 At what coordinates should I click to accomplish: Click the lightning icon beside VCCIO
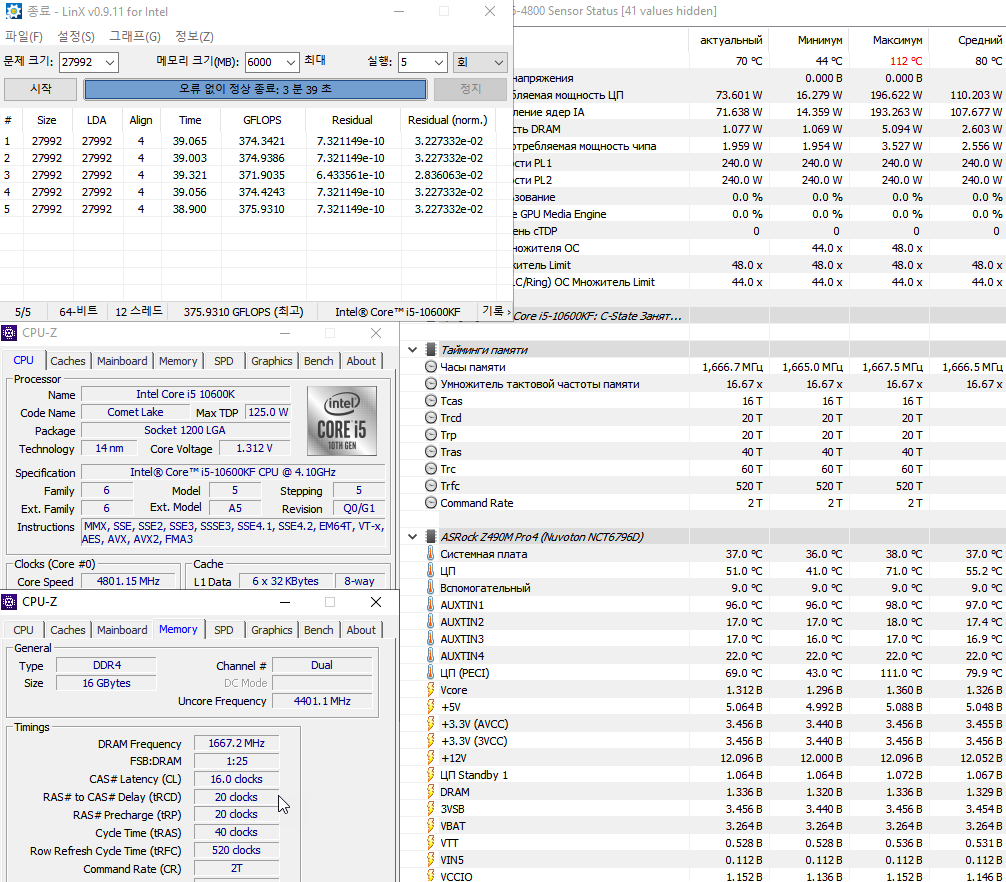[431, 876]
